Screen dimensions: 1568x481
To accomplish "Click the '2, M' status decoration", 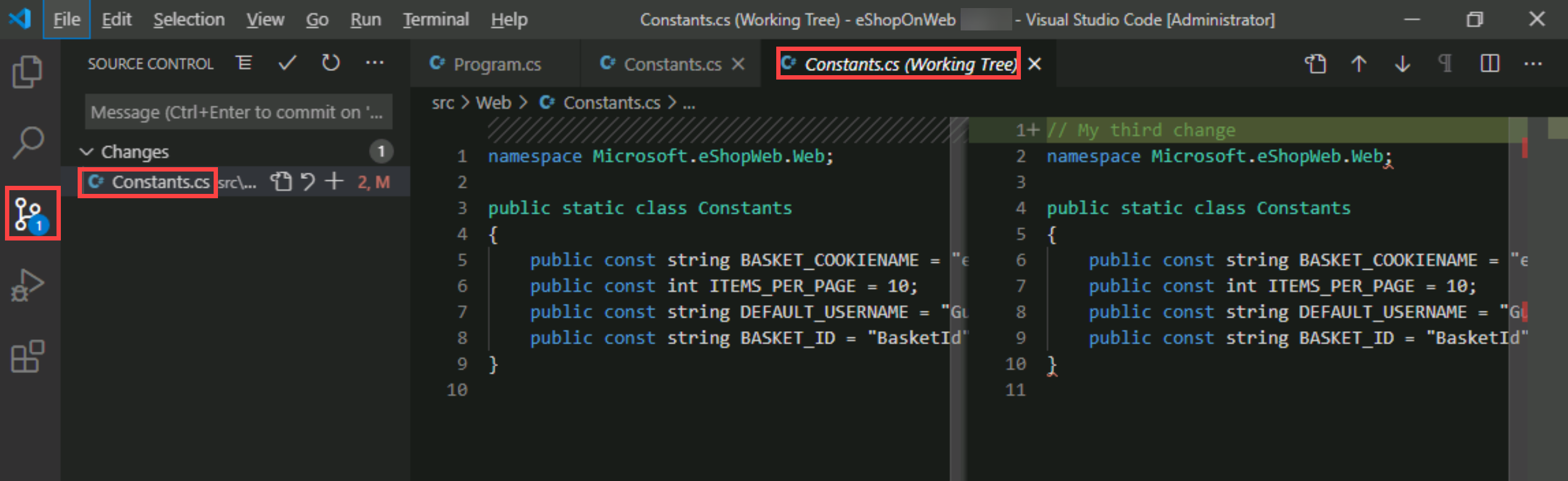I will coord(374,182).
